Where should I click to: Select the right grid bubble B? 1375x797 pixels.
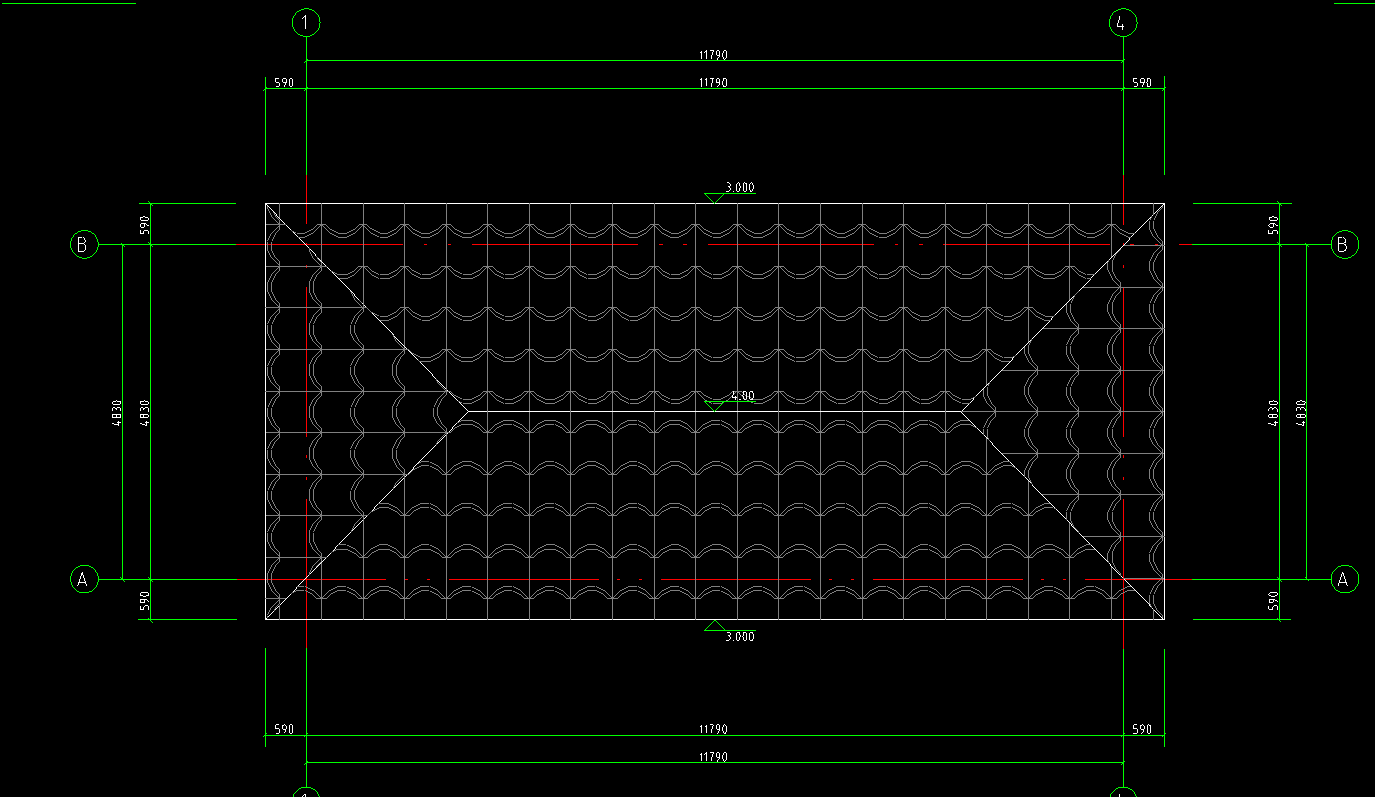[x=1345, y=244]
